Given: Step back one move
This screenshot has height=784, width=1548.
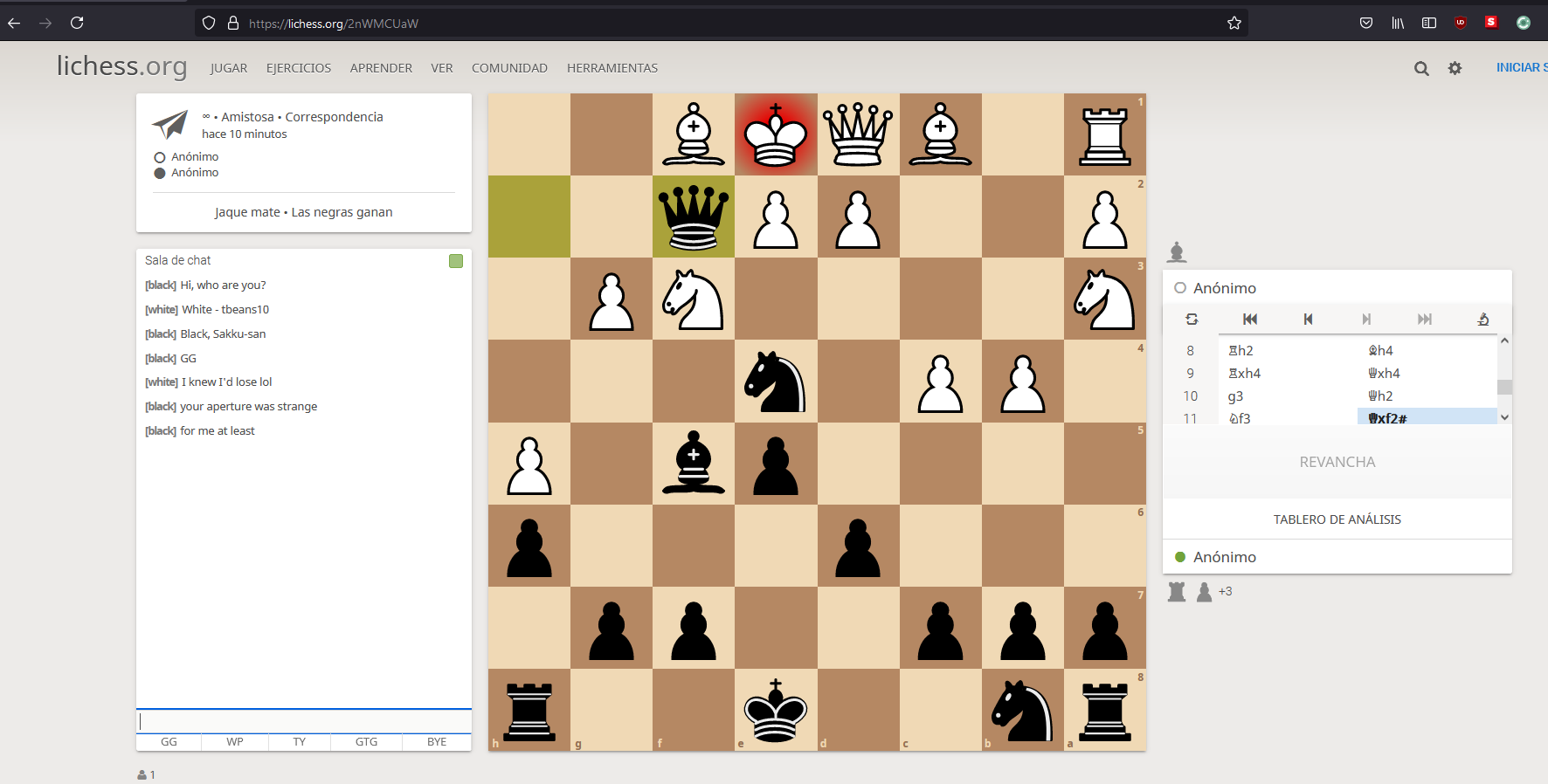Looking at the screenshot, I should (x=1308, y=320).
